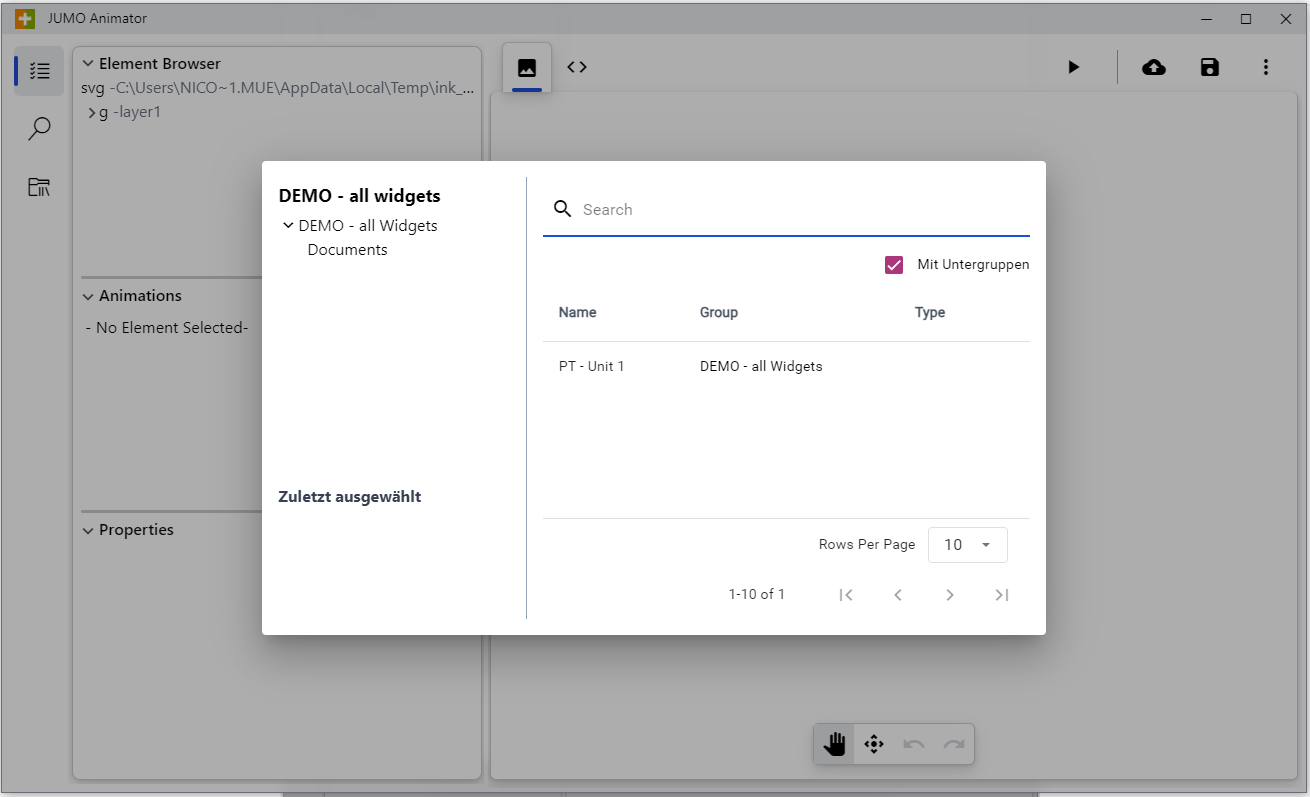Open the element list sidebar icon
The image size is (1310, 797).
39,71
